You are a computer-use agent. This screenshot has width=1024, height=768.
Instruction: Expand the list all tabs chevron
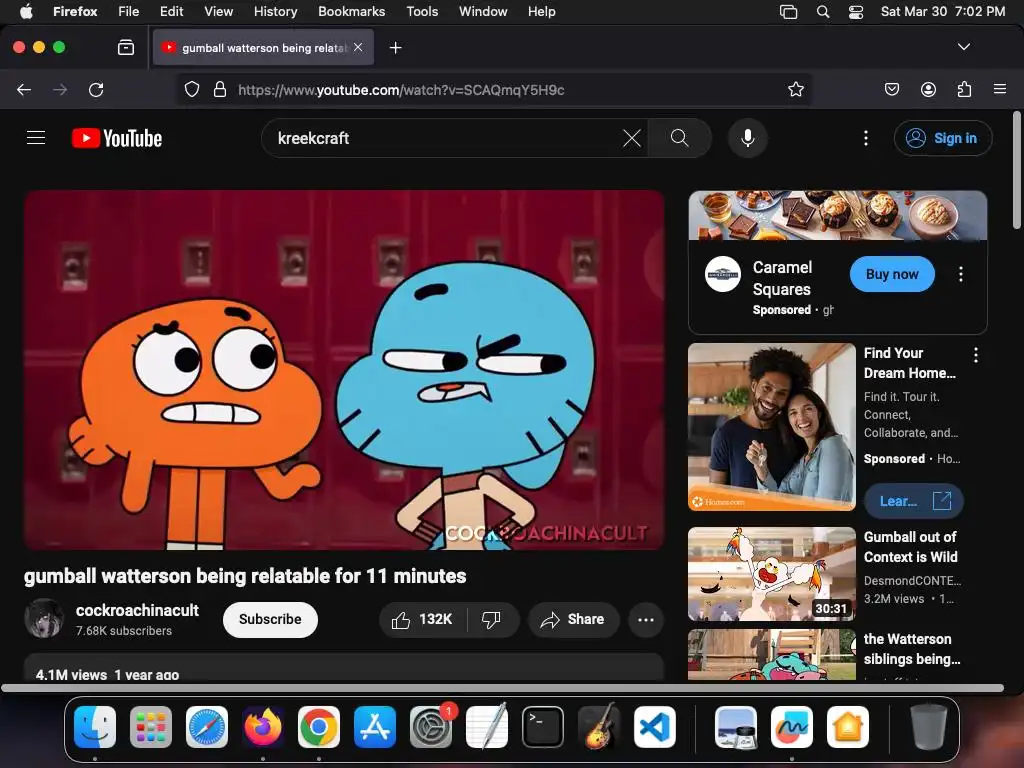(963, 47)
